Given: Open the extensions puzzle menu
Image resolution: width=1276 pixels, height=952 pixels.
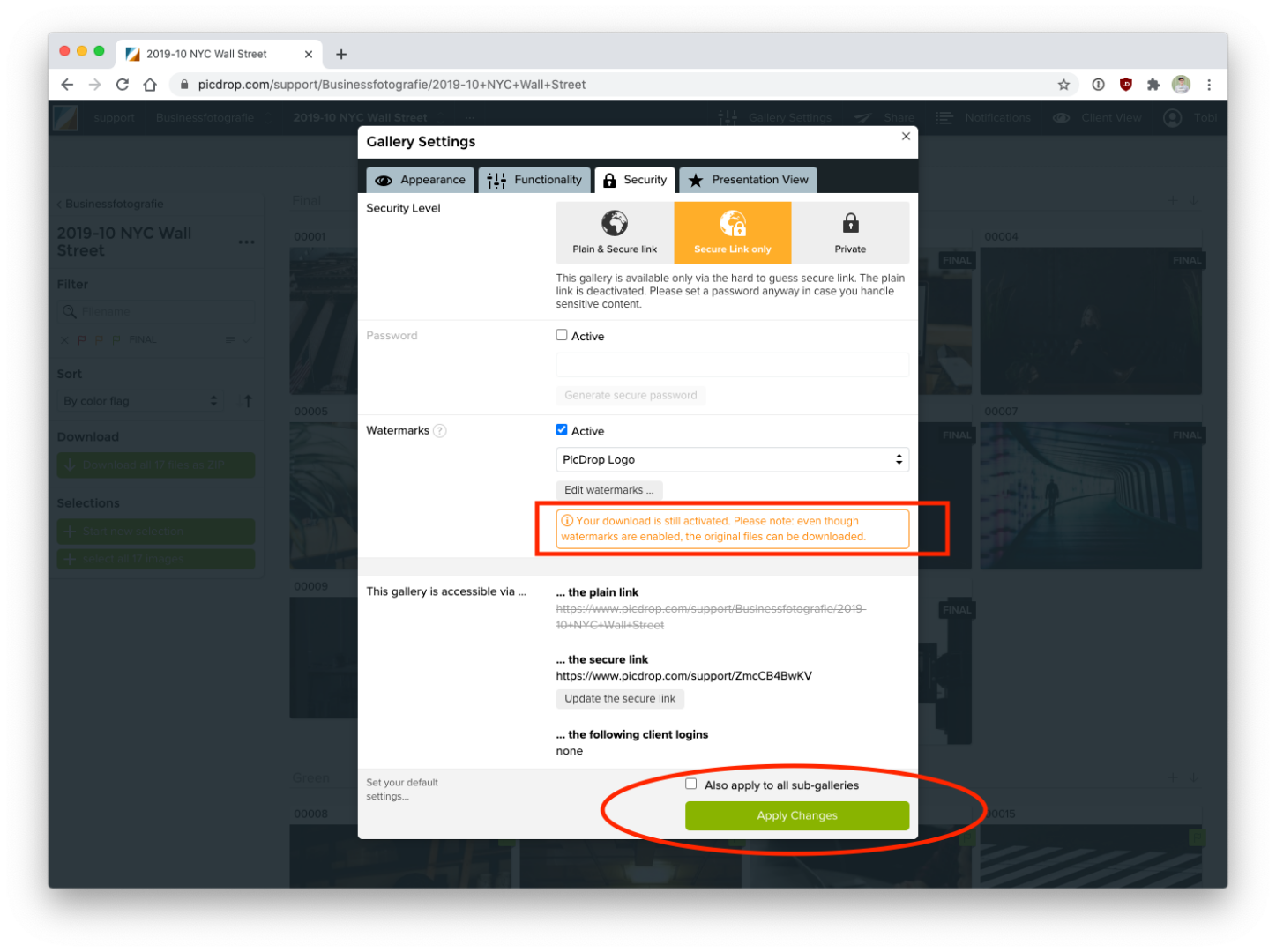Looking at the screenshot, I should pyautogui.click(x=1153, y=85).
